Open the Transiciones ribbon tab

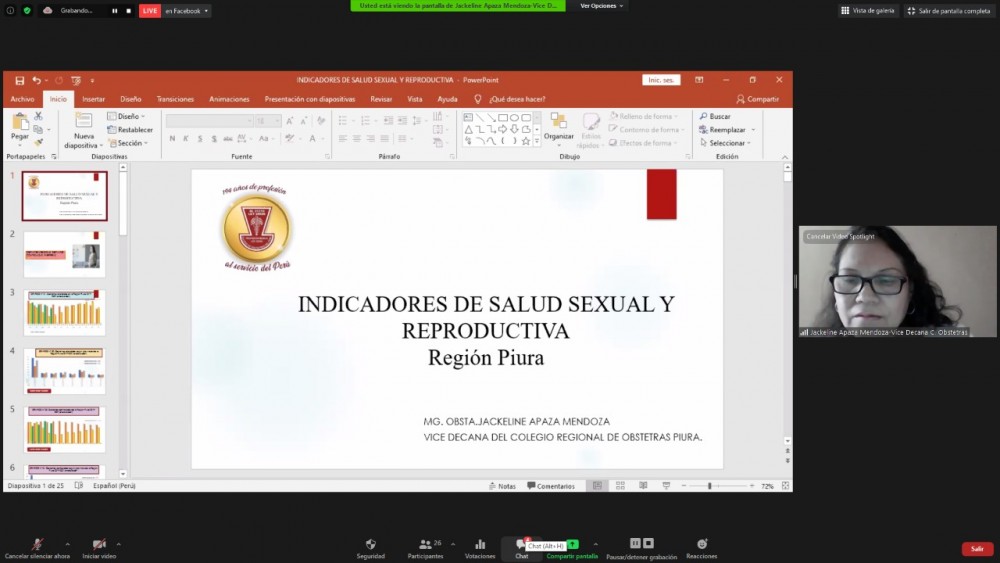[x=175, y=99]
